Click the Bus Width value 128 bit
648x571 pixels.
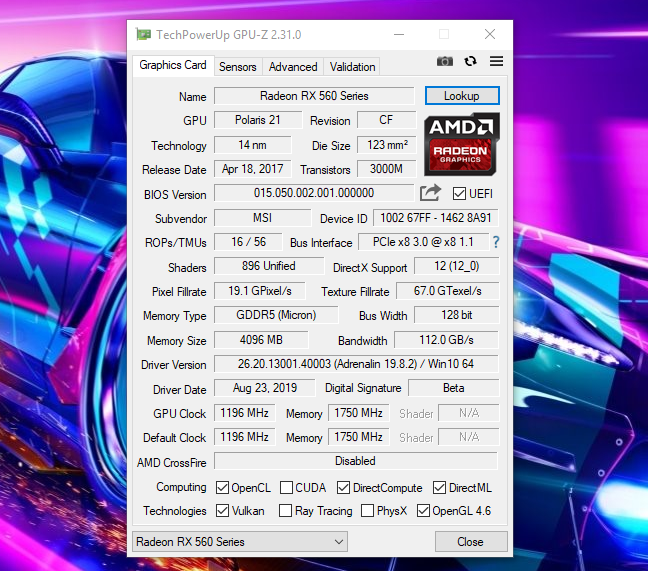click(x=456, y=315)
